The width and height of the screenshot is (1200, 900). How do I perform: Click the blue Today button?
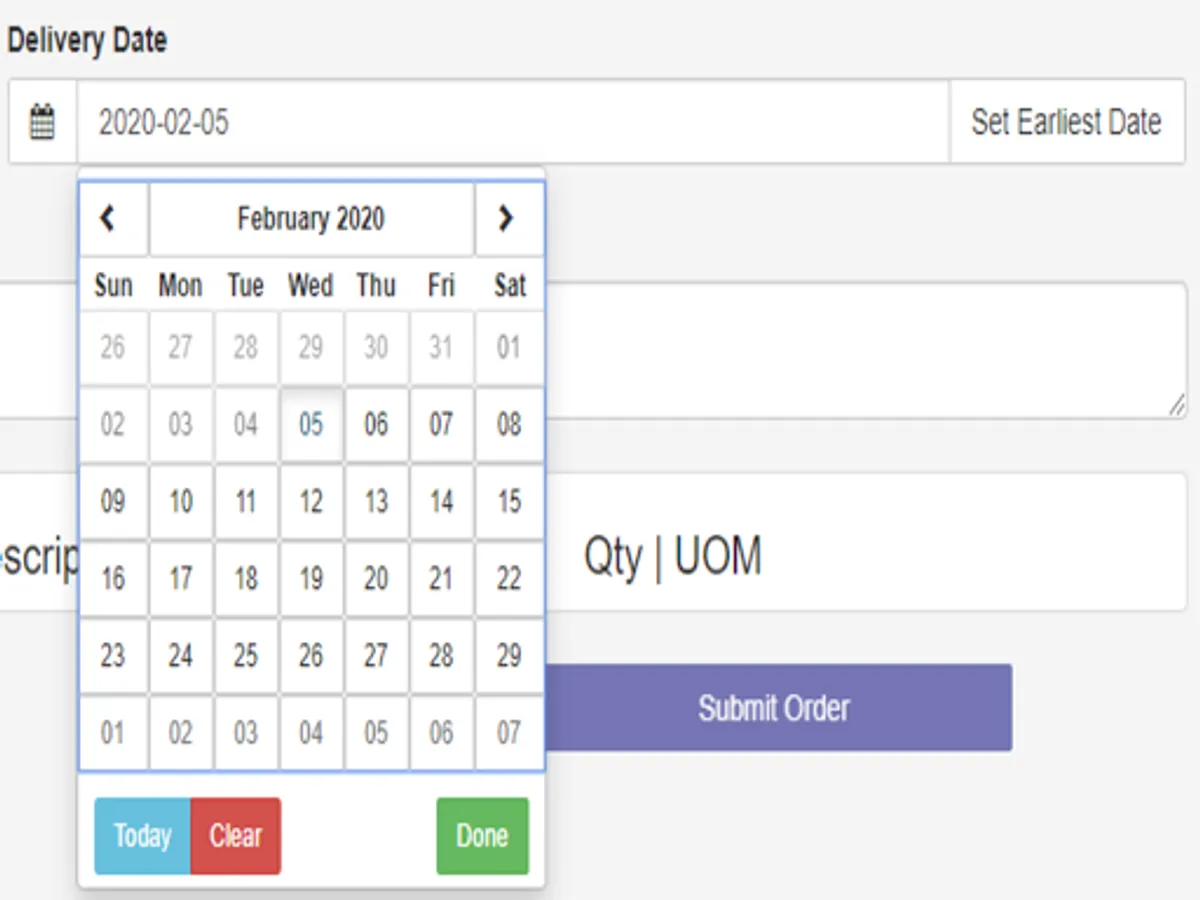point(142,835)
